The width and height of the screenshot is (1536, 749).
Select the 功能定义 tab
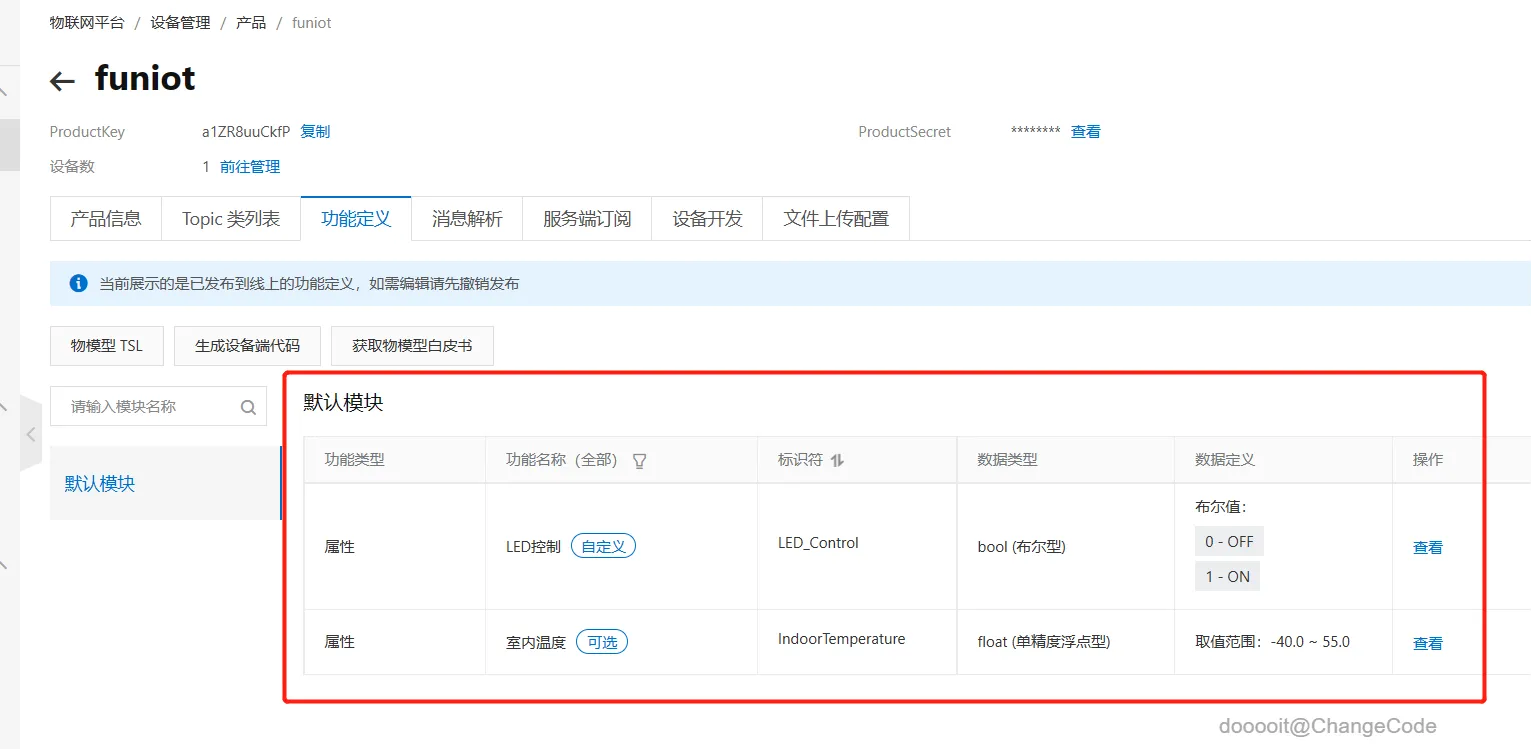tap(356, 219)
